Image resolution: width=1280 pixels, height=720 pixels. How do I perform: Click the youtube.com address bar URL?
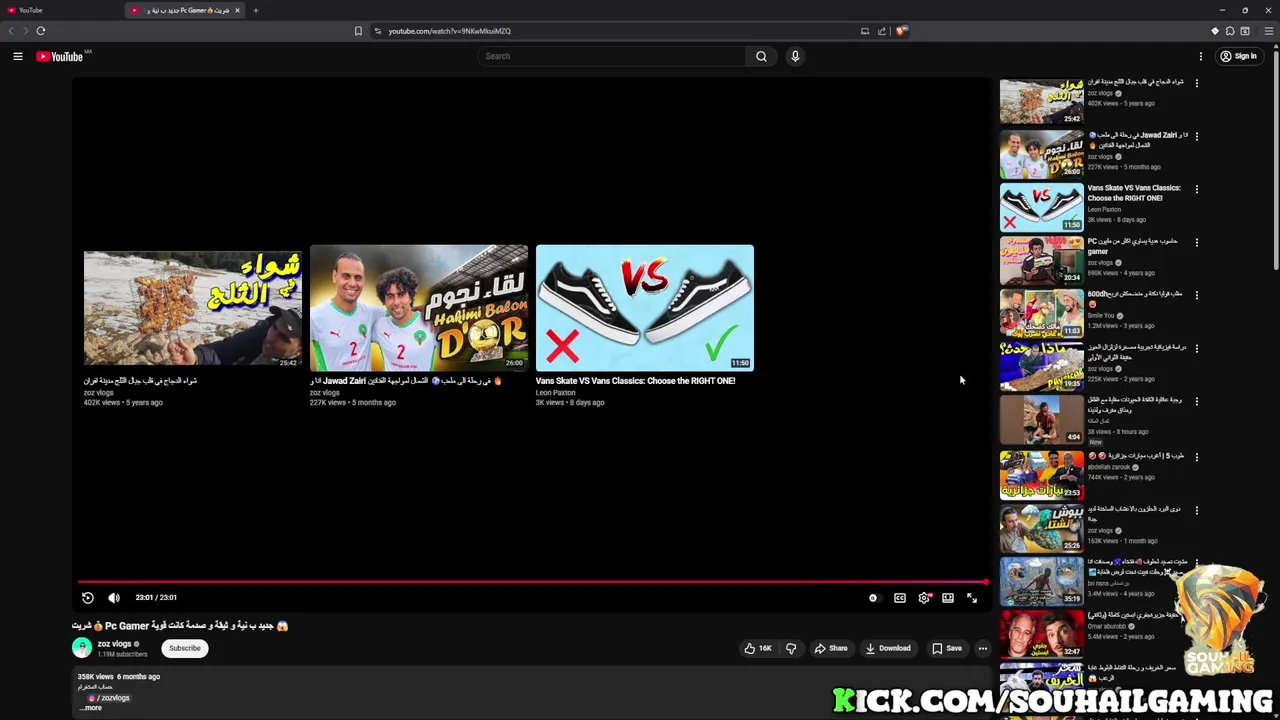pos(449,31)
